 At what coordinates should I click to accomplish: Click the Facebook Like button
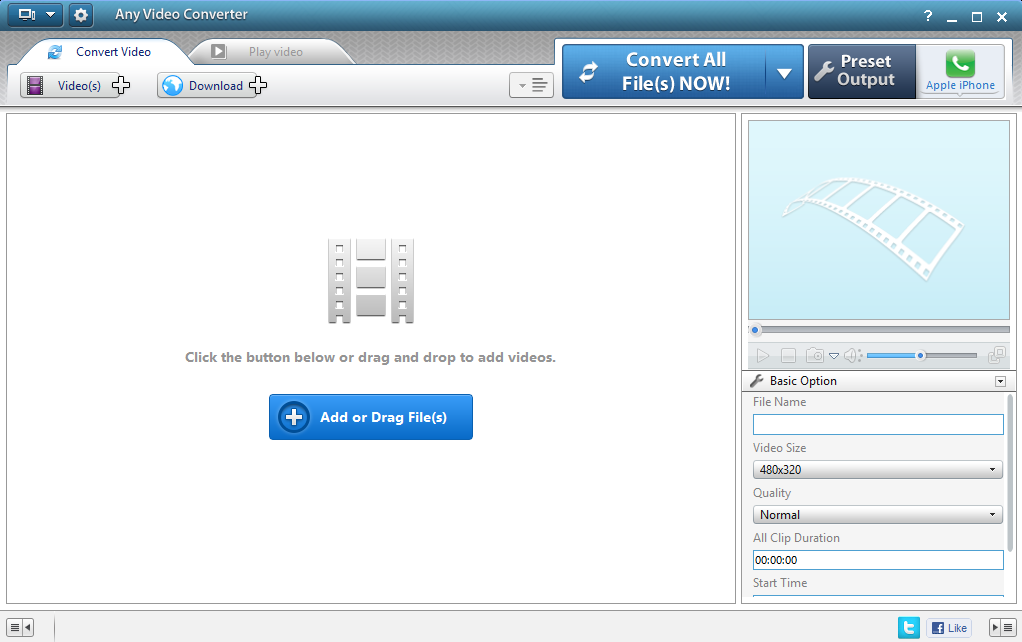click(x=949, y=628)
